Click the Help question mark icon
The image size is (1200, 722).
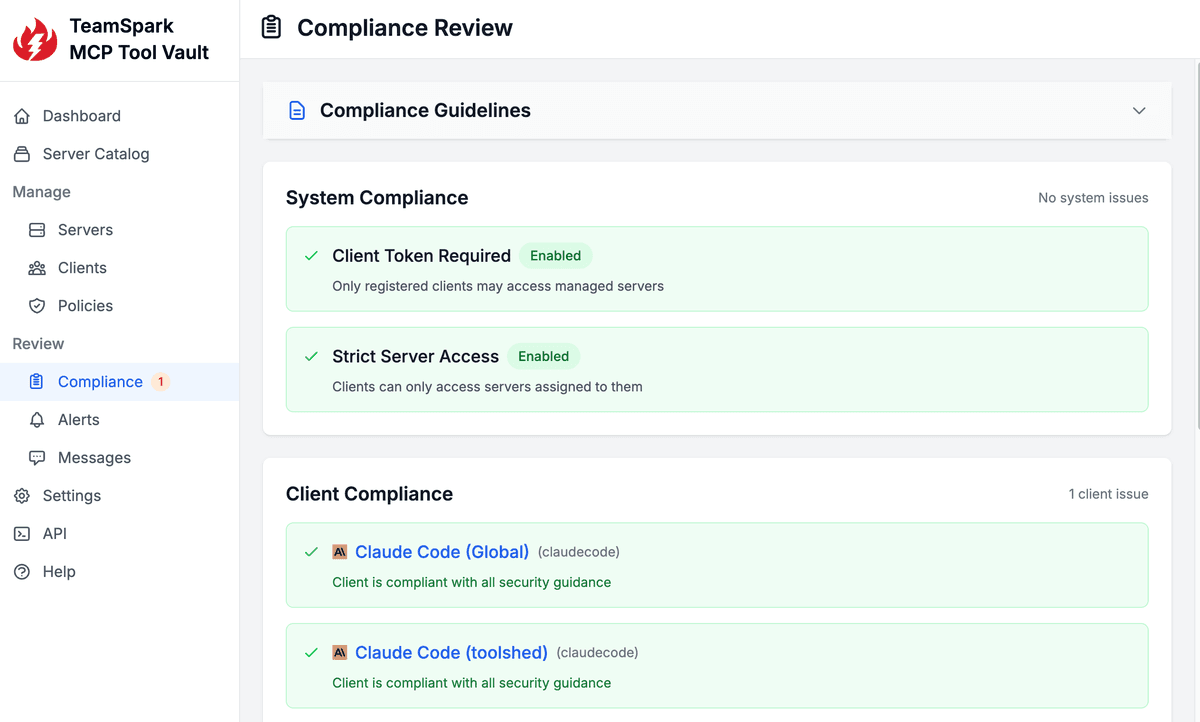tap(21, 571)
